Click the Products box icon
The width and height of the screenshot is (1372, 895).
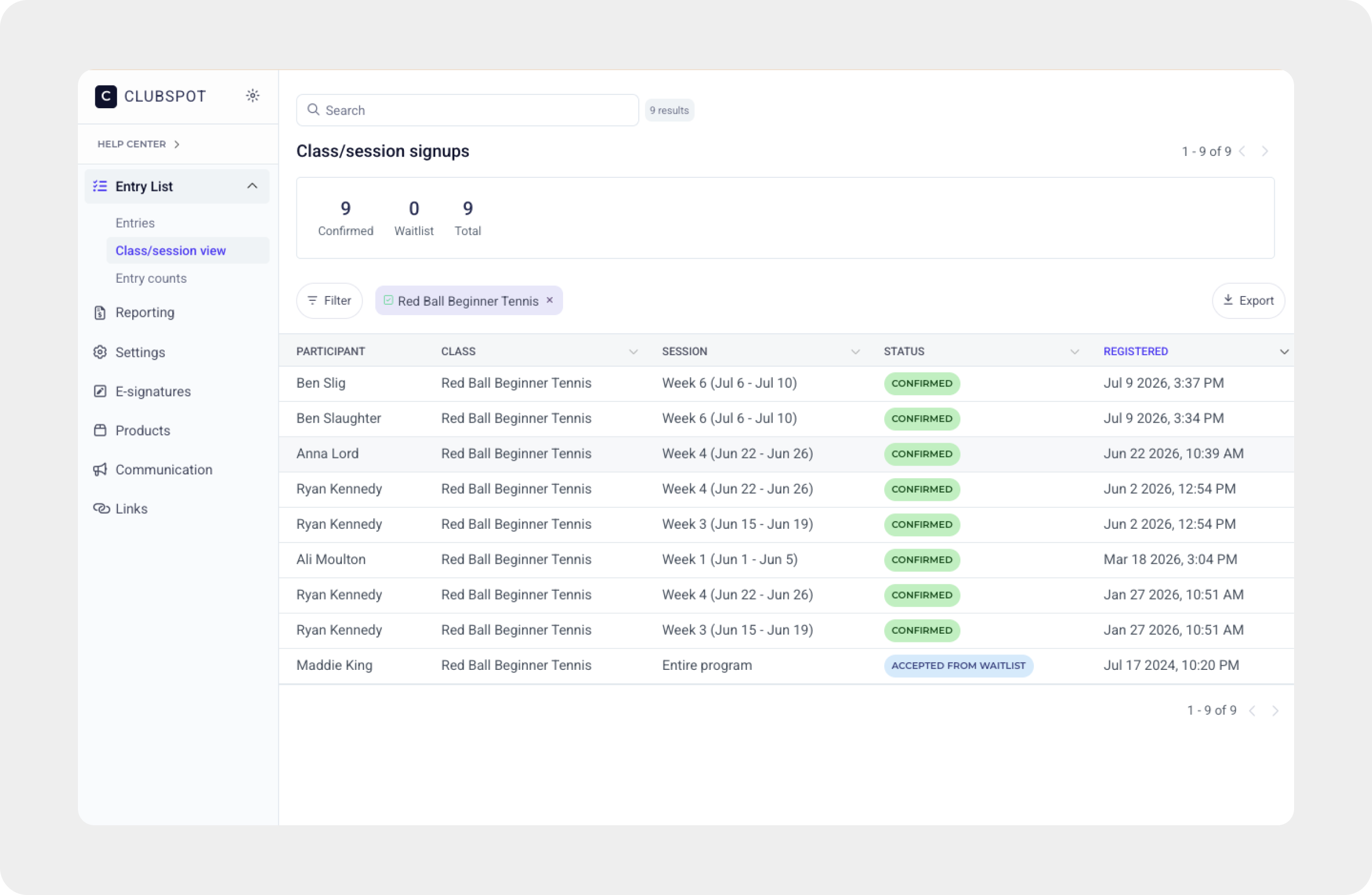100,430
